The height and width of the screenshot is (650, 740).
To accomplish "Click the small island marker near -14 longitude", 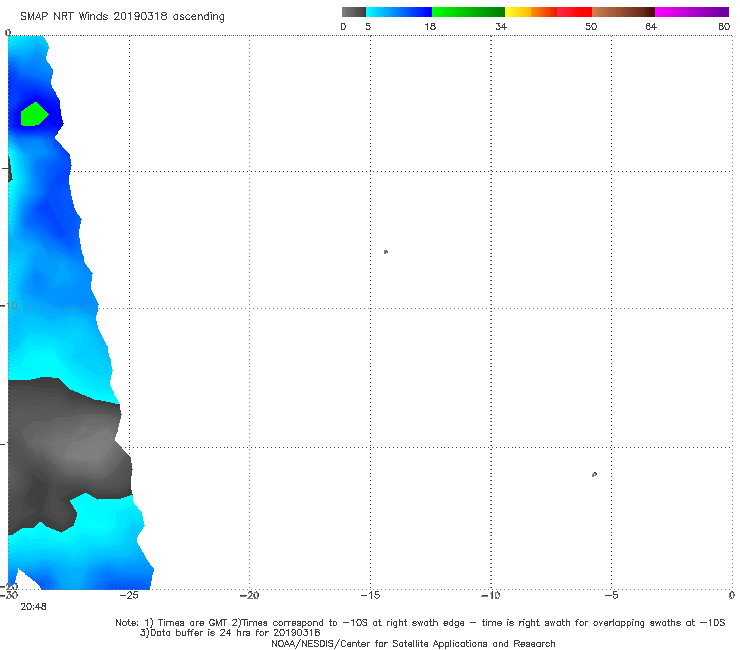I will point(386,252).
